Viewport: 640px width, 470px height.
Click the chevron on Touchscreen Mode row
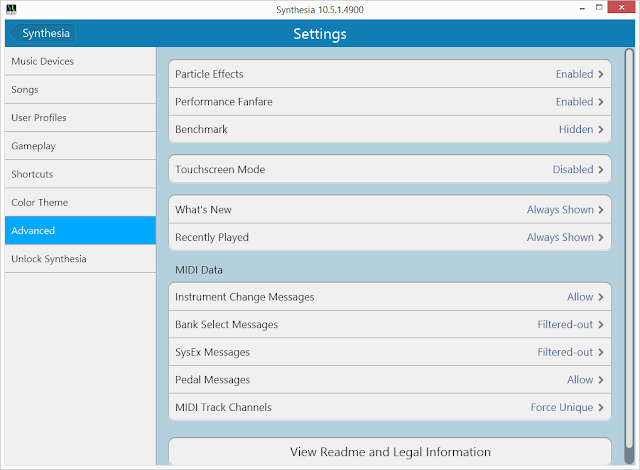pos(601,170)
